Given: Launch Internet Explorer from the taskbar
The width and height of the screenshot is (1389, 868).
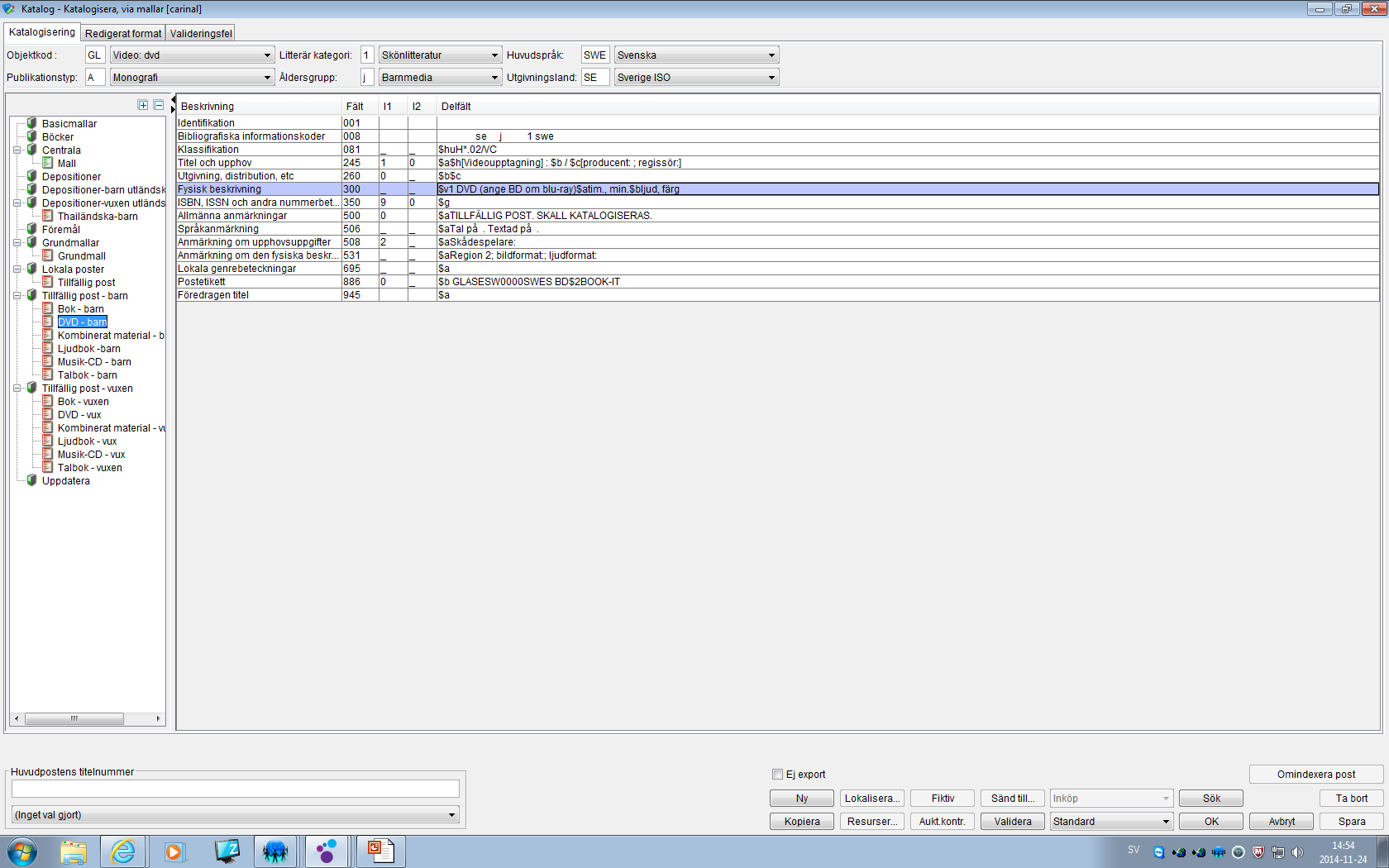Looking at the screenshot, I should pos(123,851).
